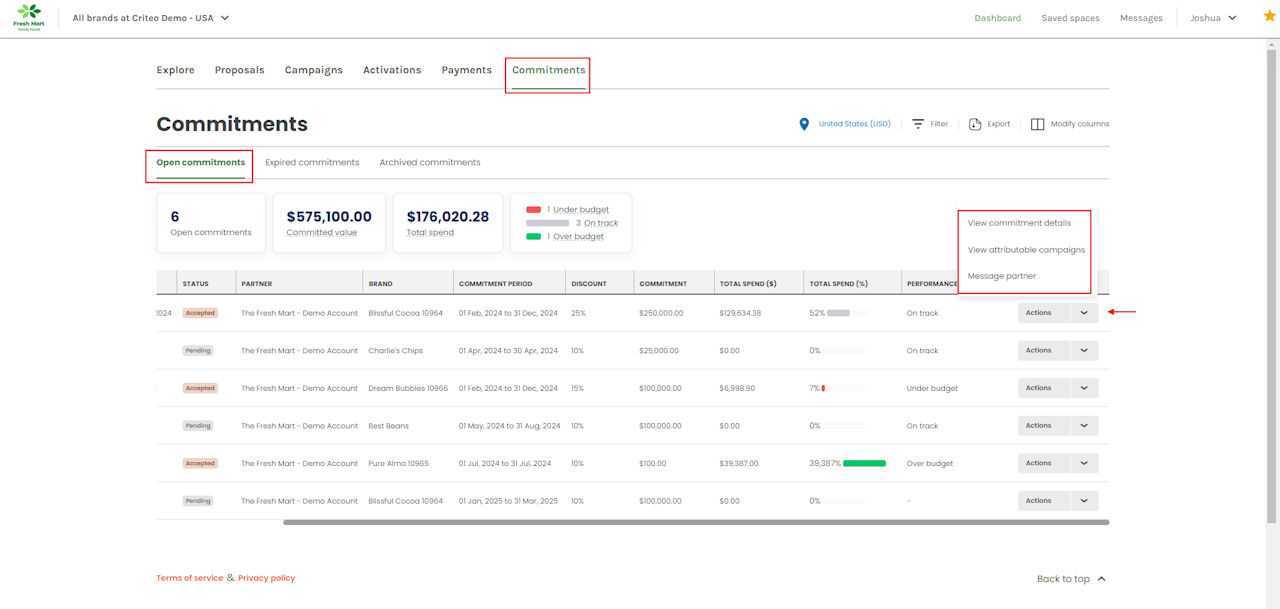Expand Actions chevron for Charlie's Chips row
This screenshot has height=609, width=1280.
point(1084,351)
